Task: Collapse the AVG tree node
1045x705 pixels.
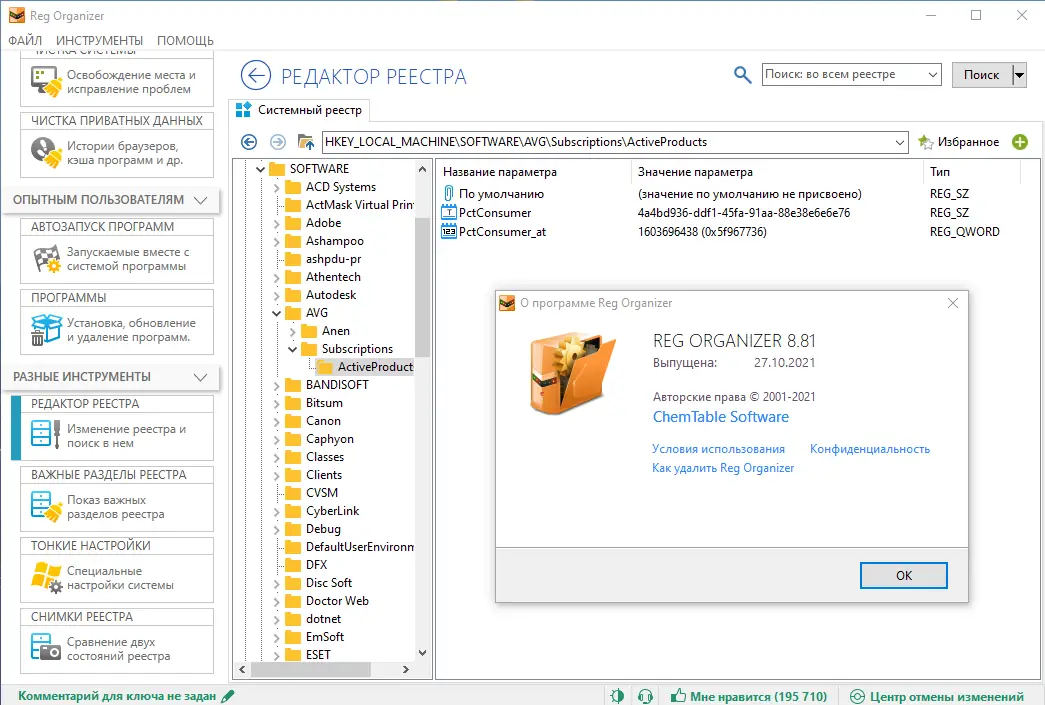Action: pyautogui.click(x=277, y=313)
